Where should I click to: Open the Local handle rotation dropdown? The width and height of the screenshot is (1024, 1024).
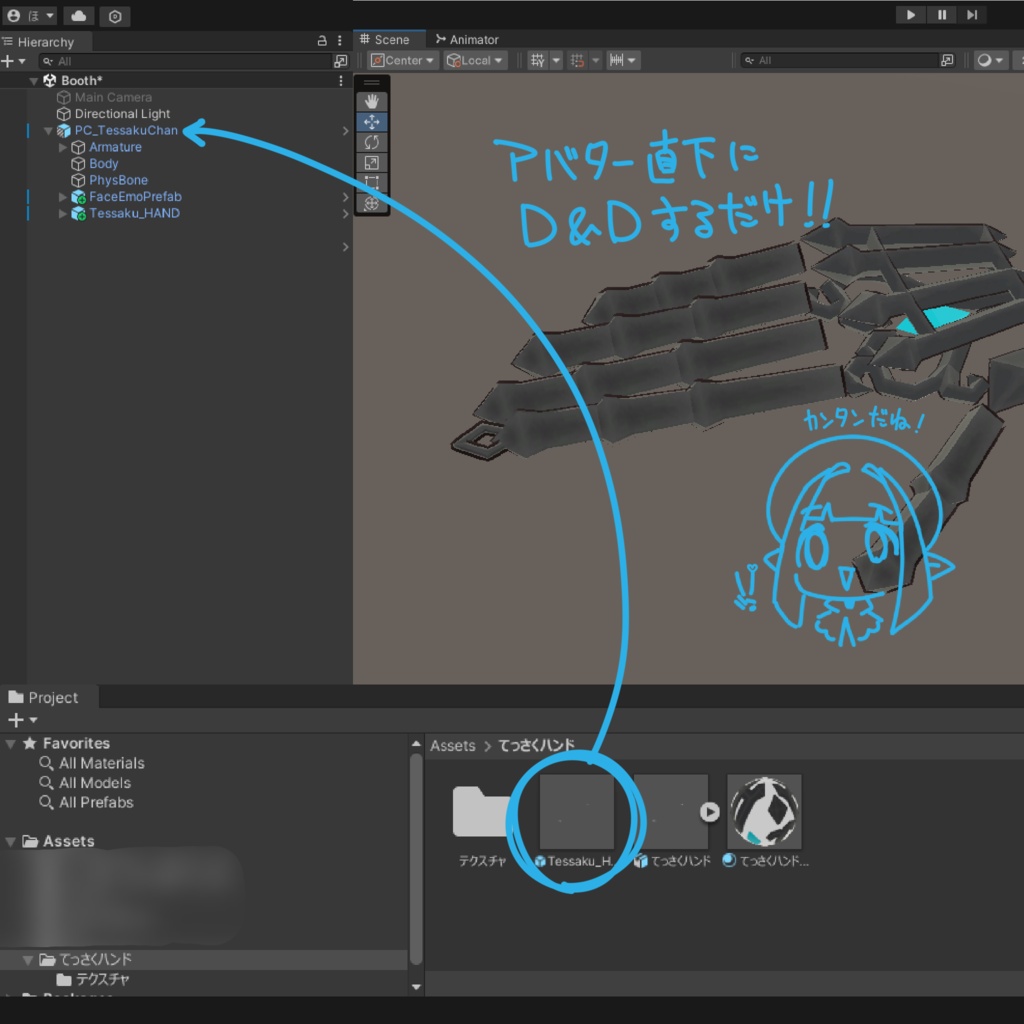(x=475, y=60)
